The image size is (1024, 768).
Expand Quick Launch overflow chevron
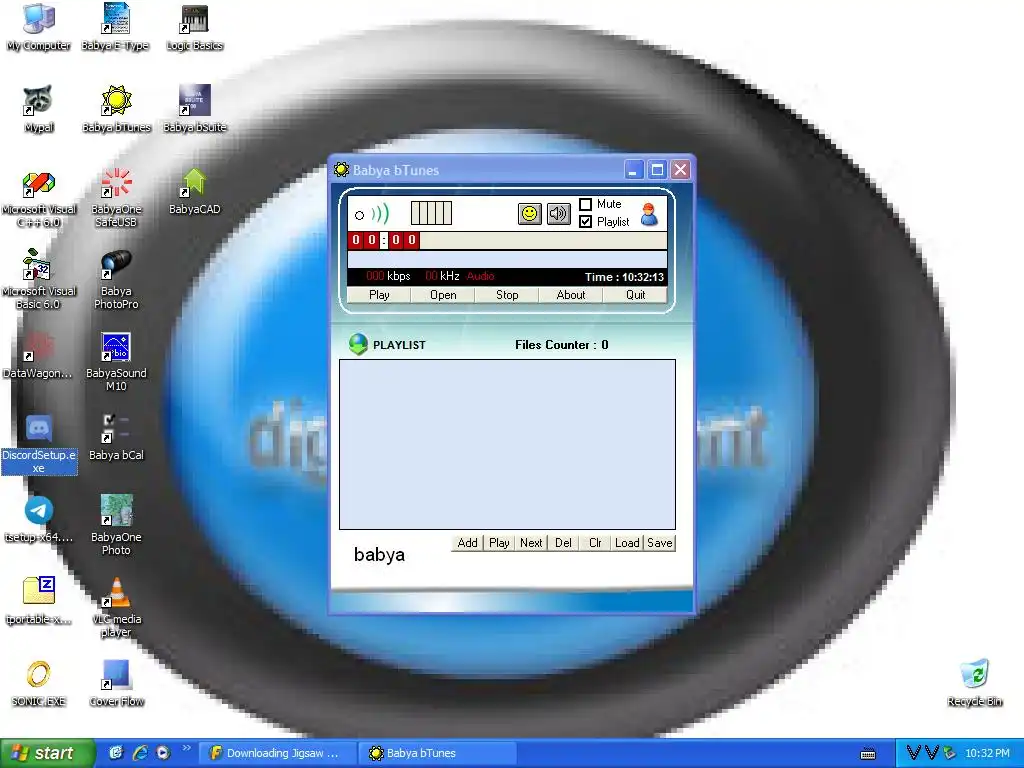tap(187, 748)
